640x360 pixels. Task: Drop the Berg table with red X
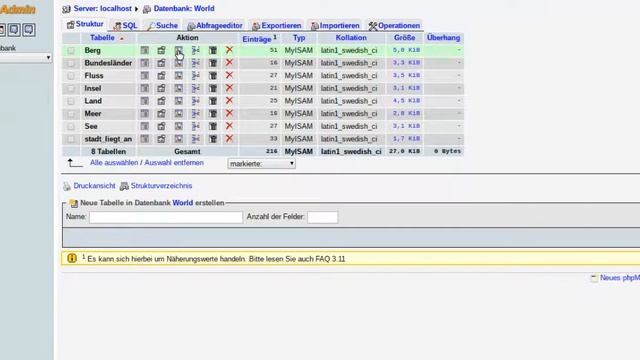tap(229, 50)
